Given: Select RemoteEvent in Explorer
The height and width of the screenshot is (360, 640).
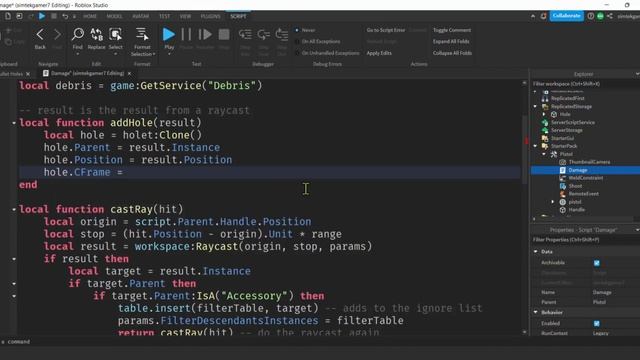Looking at the screenshot, I should pyautogui.click(x=584, y=194).
